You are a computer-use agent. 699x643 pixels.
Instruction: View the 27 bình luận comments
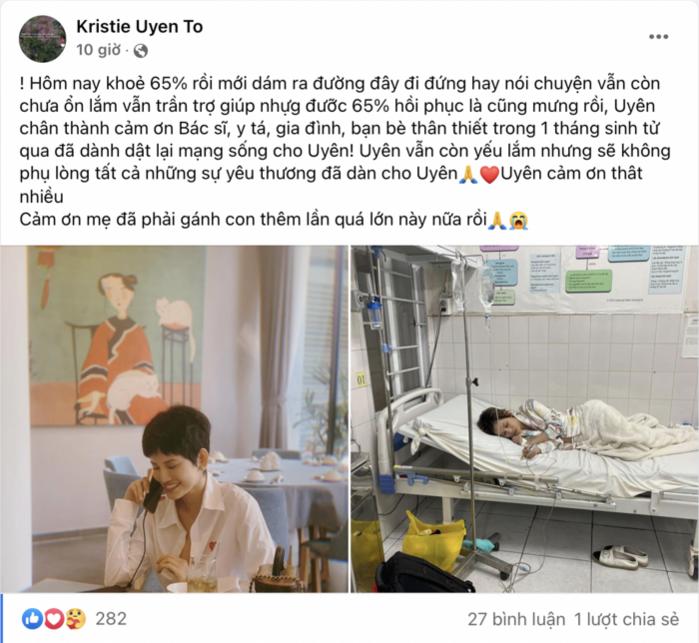tap(516, 619)
